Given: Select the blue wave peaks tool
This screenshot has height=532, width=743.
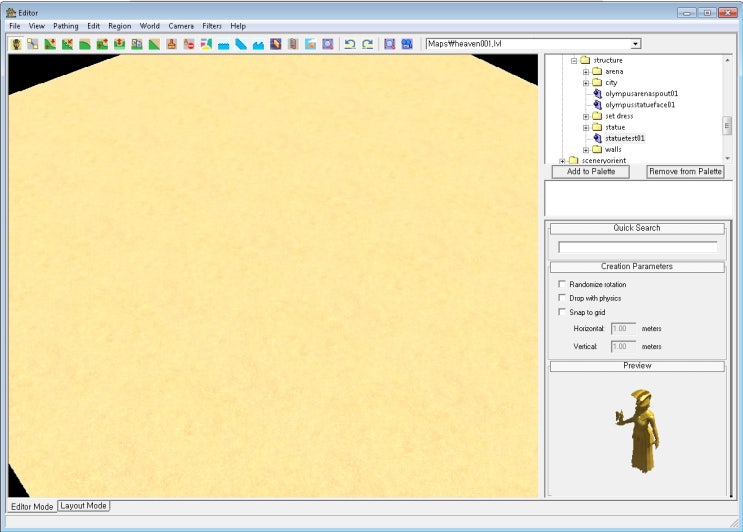Looking at the screenshot, I should pos(258,44).
